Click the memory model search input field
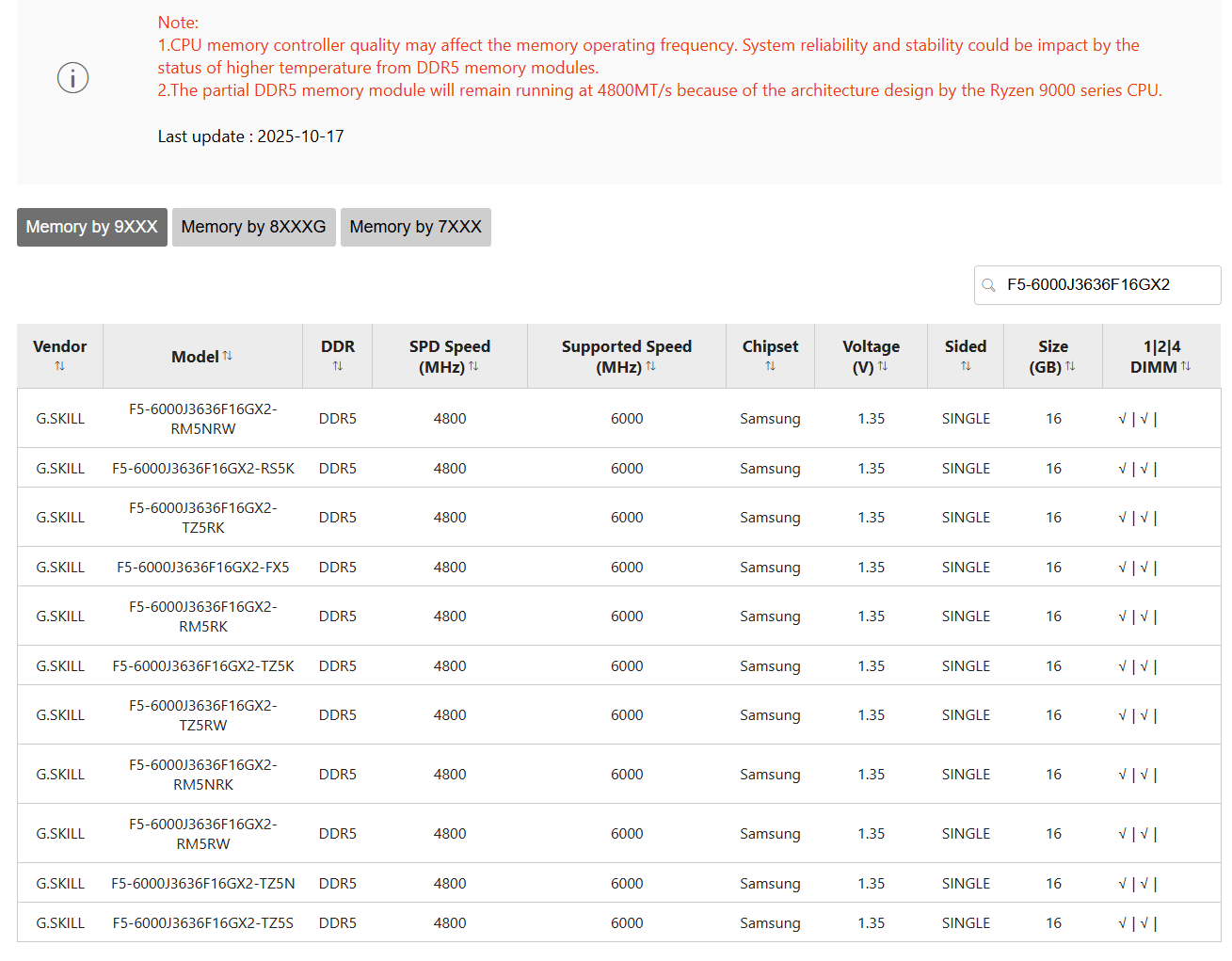This screenshot has width=1232, height=961. click(1097, 285)
